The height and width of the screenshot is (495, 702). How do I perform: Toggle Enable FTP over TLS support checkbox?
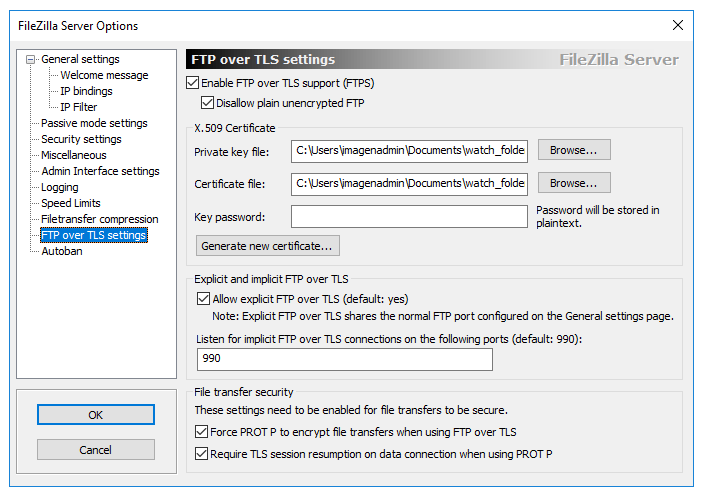(193, 83)
